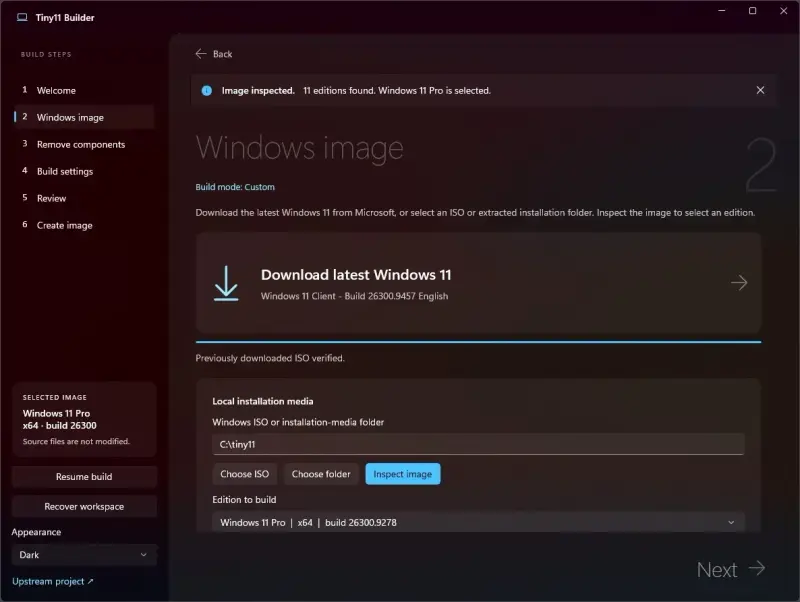The width and height of the screenshot is (800, 602).
Task: Click the external-link icon beside Upstream project
Action: pyautogui.click(x=90, y=581)
